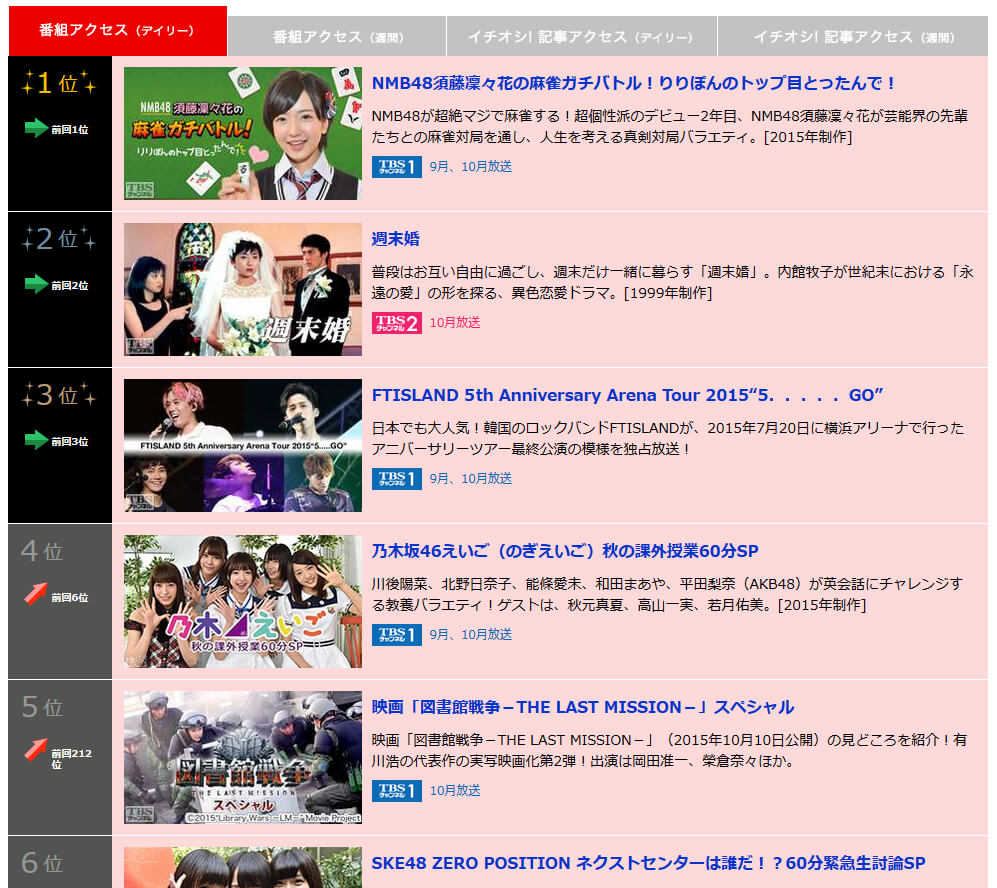Click the FTISLAND concert thumbnail
Screen dimensions: 997x888
point(243,446)
